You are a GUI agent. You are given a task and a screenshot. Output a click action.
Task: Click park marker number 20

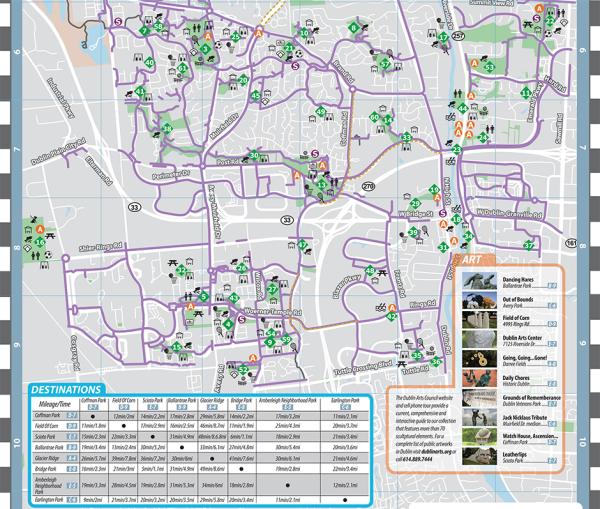click(243, 80)
